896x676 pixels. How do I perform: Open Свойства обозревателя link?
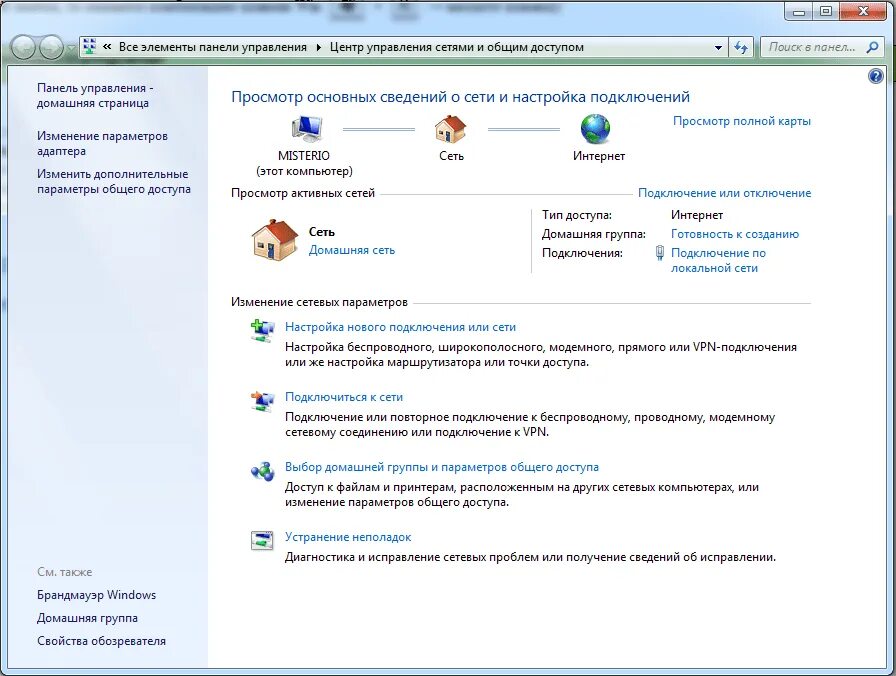point(102,641)
